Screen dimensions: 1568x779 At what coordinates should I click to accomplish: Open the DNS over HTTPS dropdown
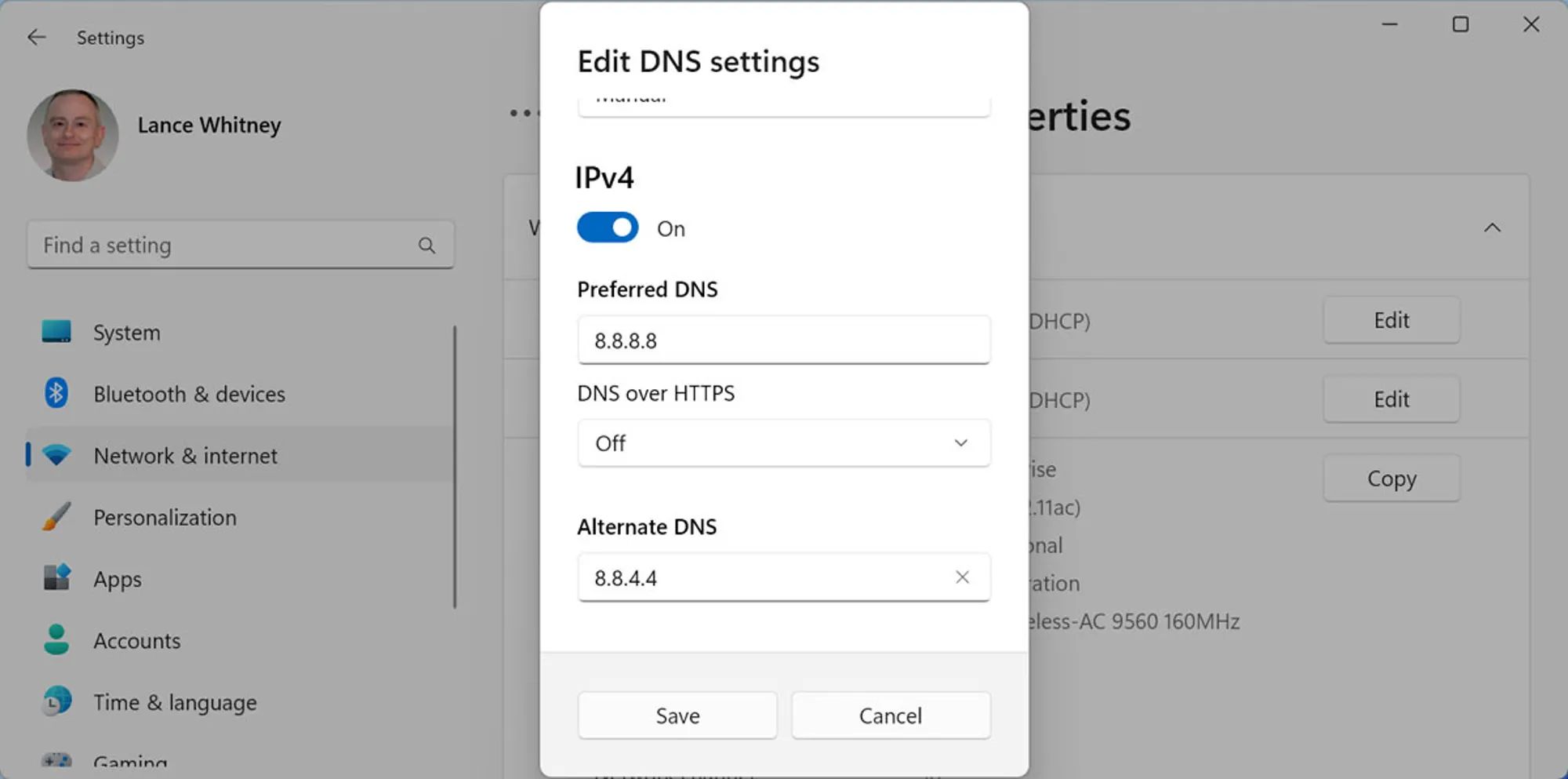783,443
